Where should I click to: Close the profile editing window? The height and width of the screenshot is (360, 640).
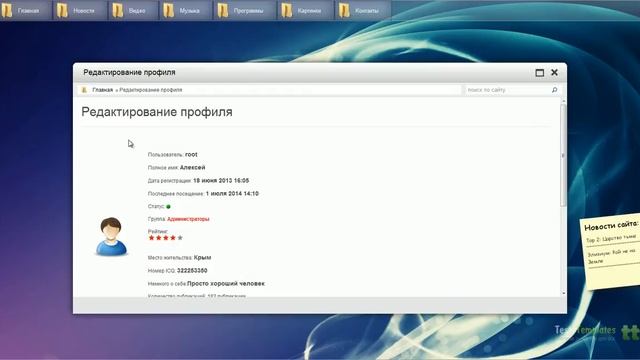[554, 72]
